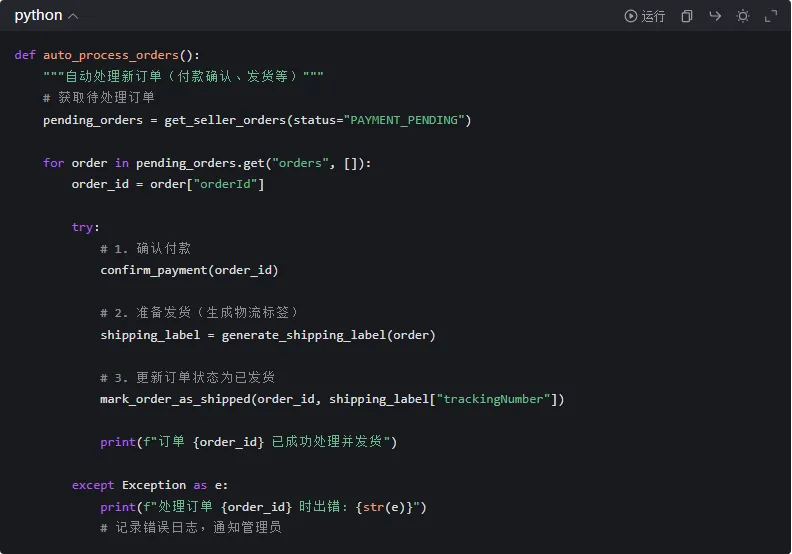Click the wrap/share arrow icon
Viewport: 792px width, 554px height.
point(715,16)
